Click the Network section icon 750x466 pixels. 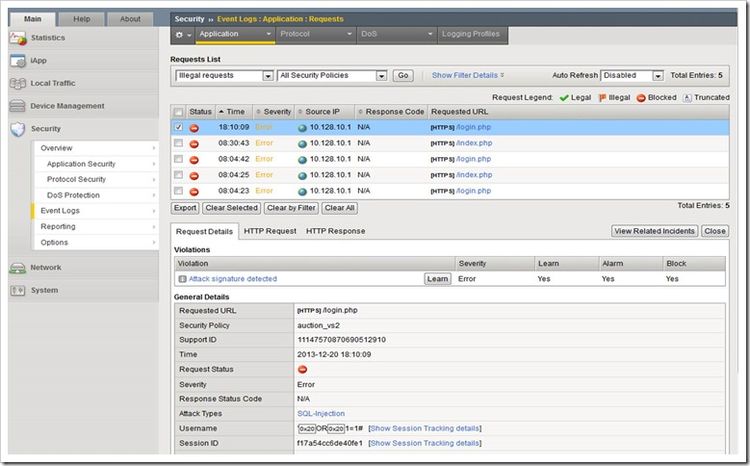(x=17, y=268)
